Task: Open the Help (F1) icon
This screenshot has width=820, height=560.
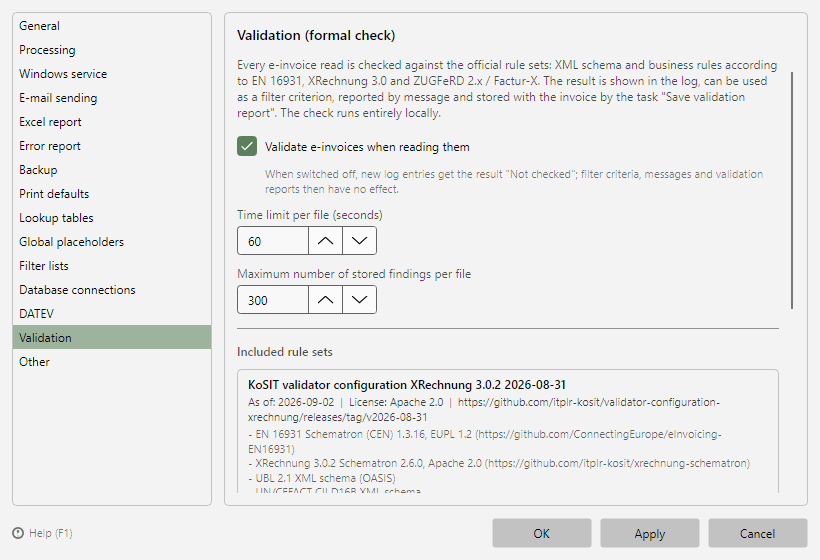Action: click(18, 533)
